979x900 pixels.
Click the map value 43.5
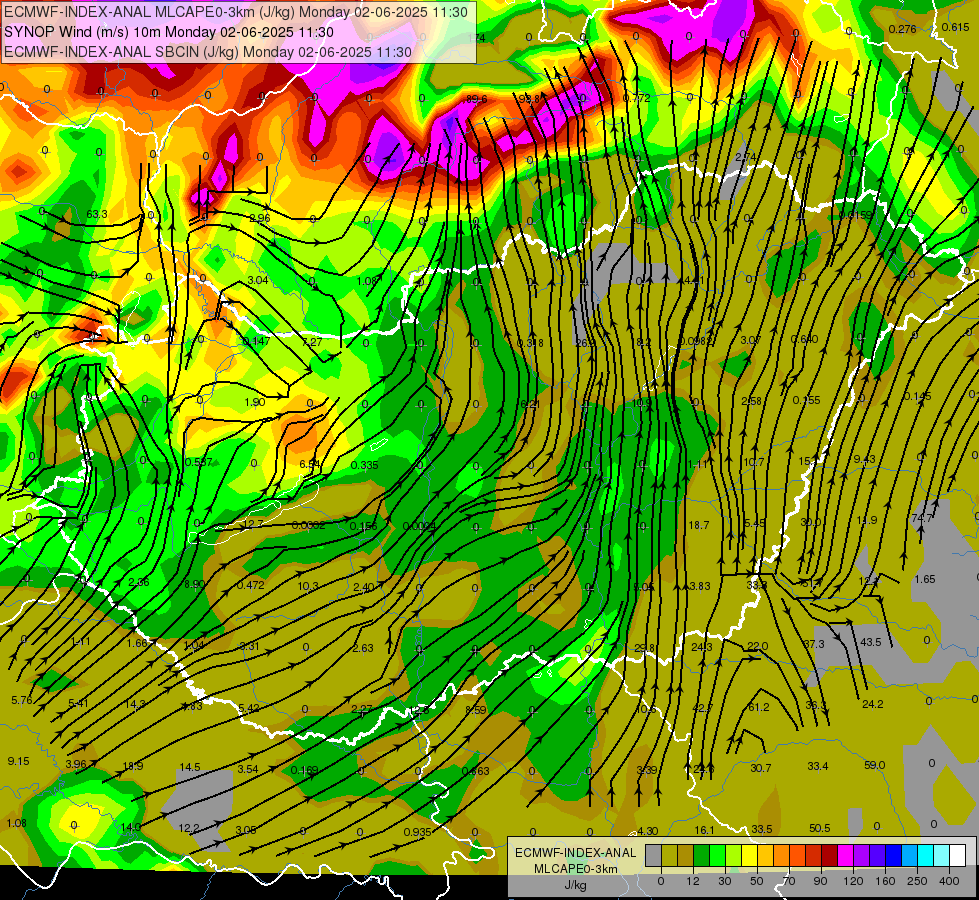pos(871,642)
